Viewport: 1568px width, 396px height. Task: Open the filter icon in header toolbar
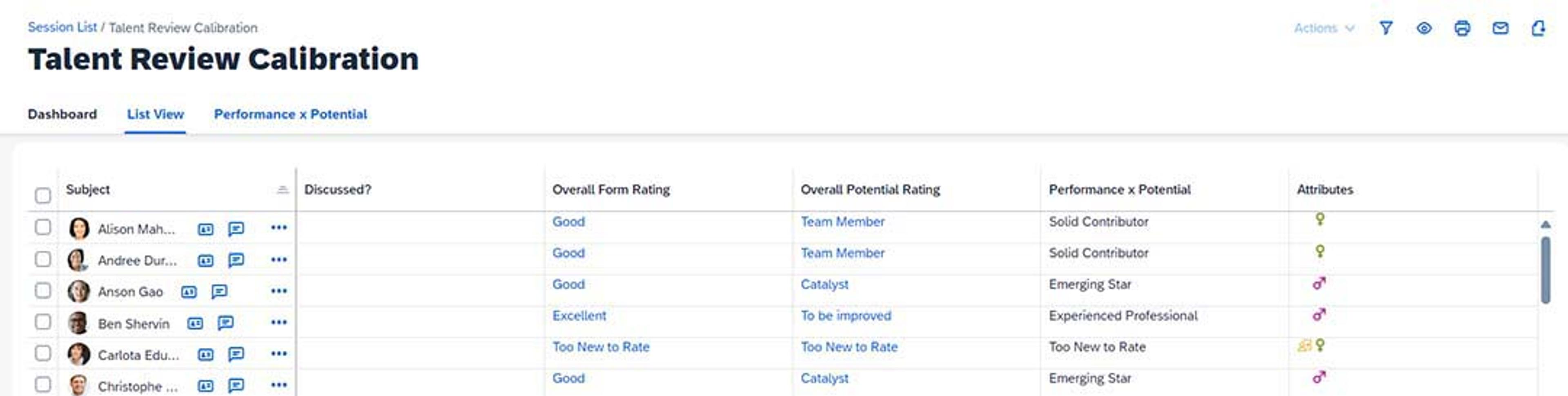click(x=1386, y=28)
